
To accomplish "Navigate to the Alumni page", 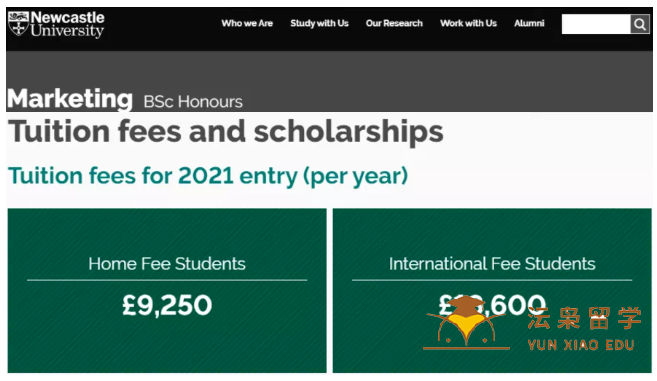I will click(529, 23).
